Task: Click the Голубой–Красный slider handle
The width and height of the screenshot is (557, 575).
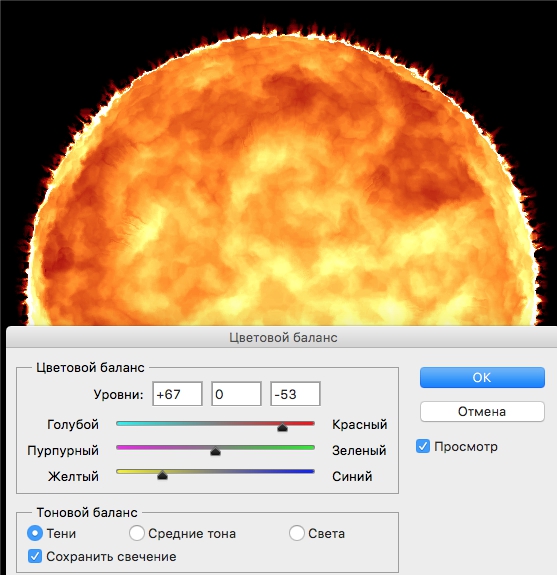Action: pyautogui.click(x=282, y=428)
